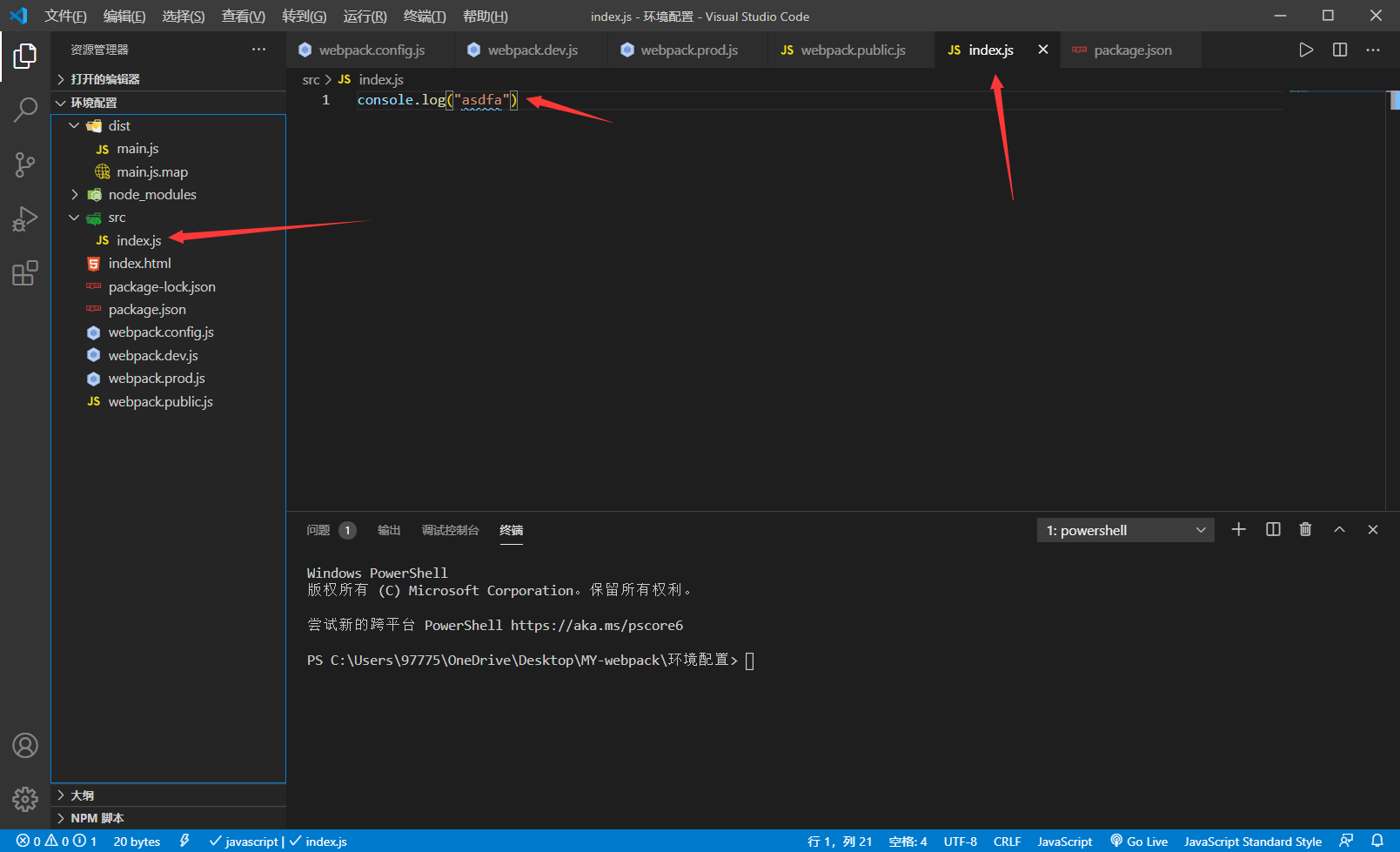Change encoding via UTF-8 status item
Viewport: 1400px width, 852px height.
tap(961, 841)
